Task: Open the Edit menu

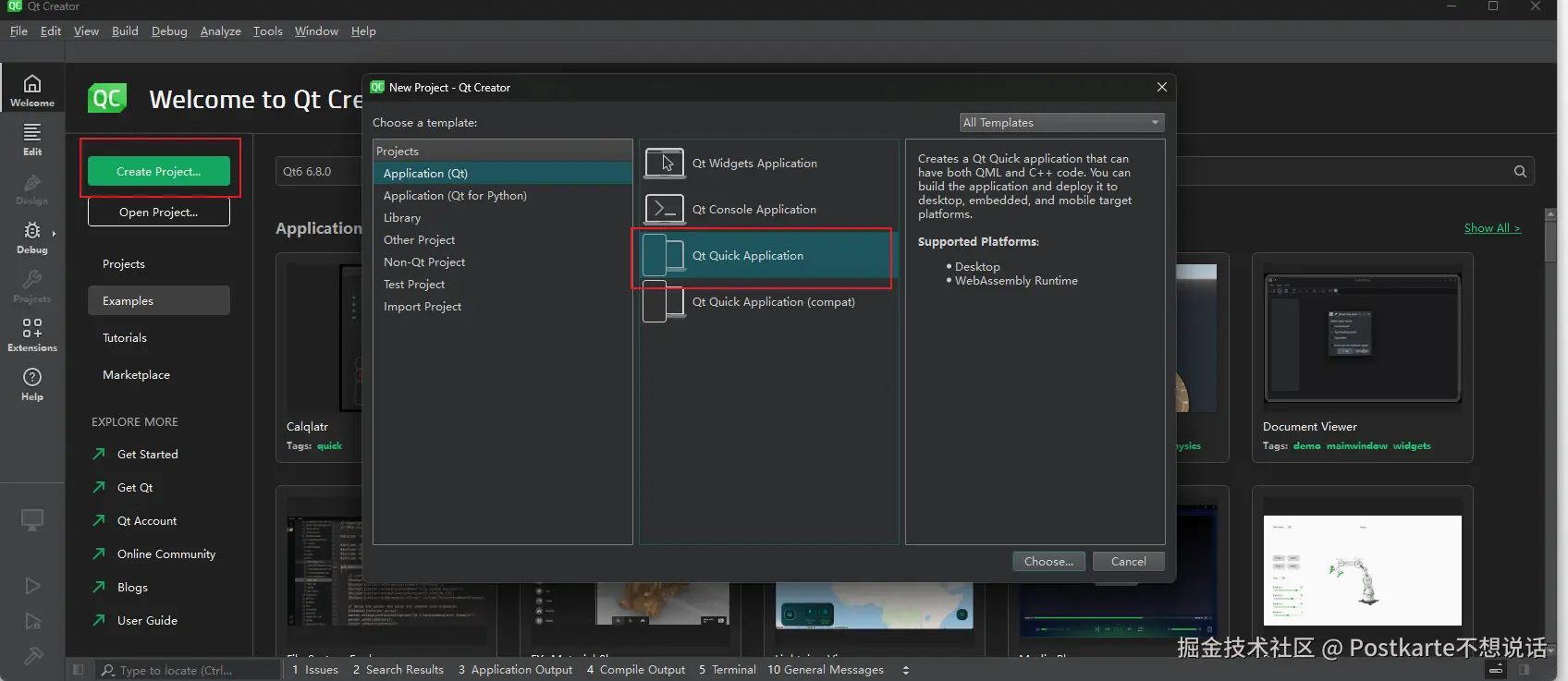Action: [51, 30]
